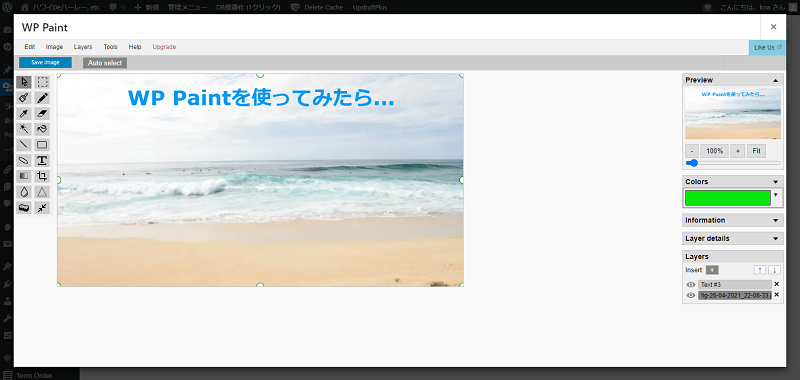Viewport: 800px width, 380px height.
Task: Open the Image menu
Action: (54, 47)
